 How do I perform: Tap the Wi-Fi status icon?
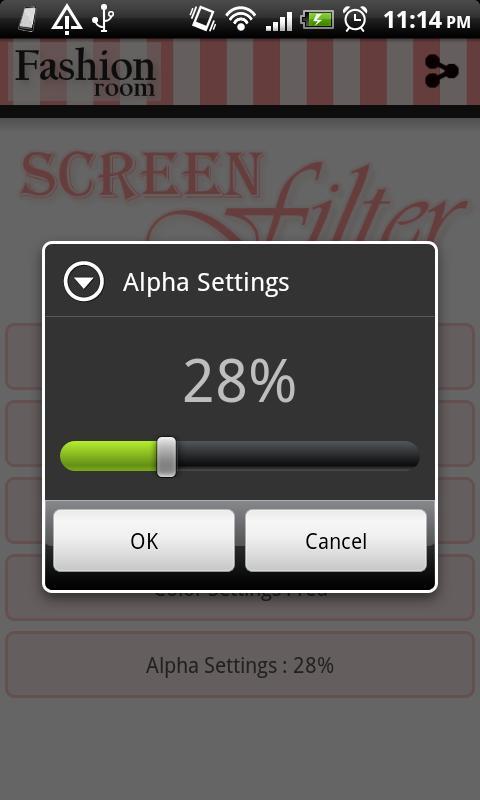click(x=241, y=19)
